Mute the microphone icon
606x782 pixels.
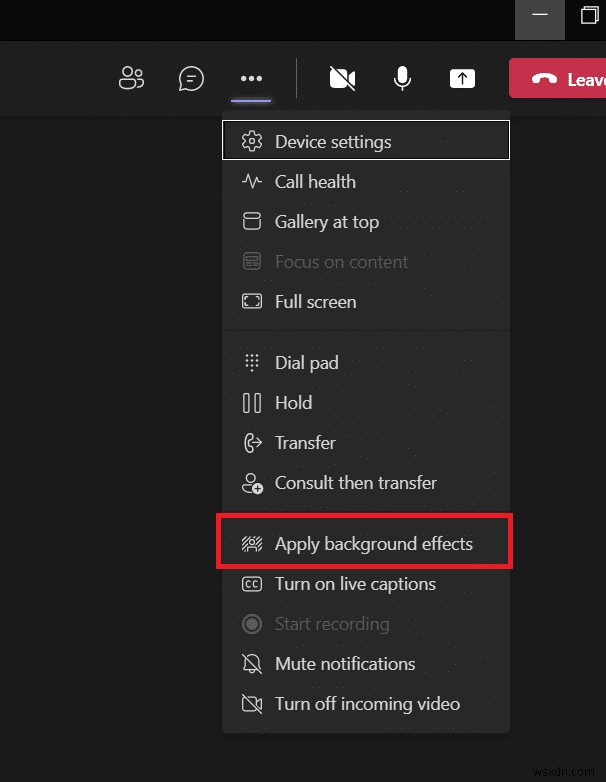[x=402, y=78]
